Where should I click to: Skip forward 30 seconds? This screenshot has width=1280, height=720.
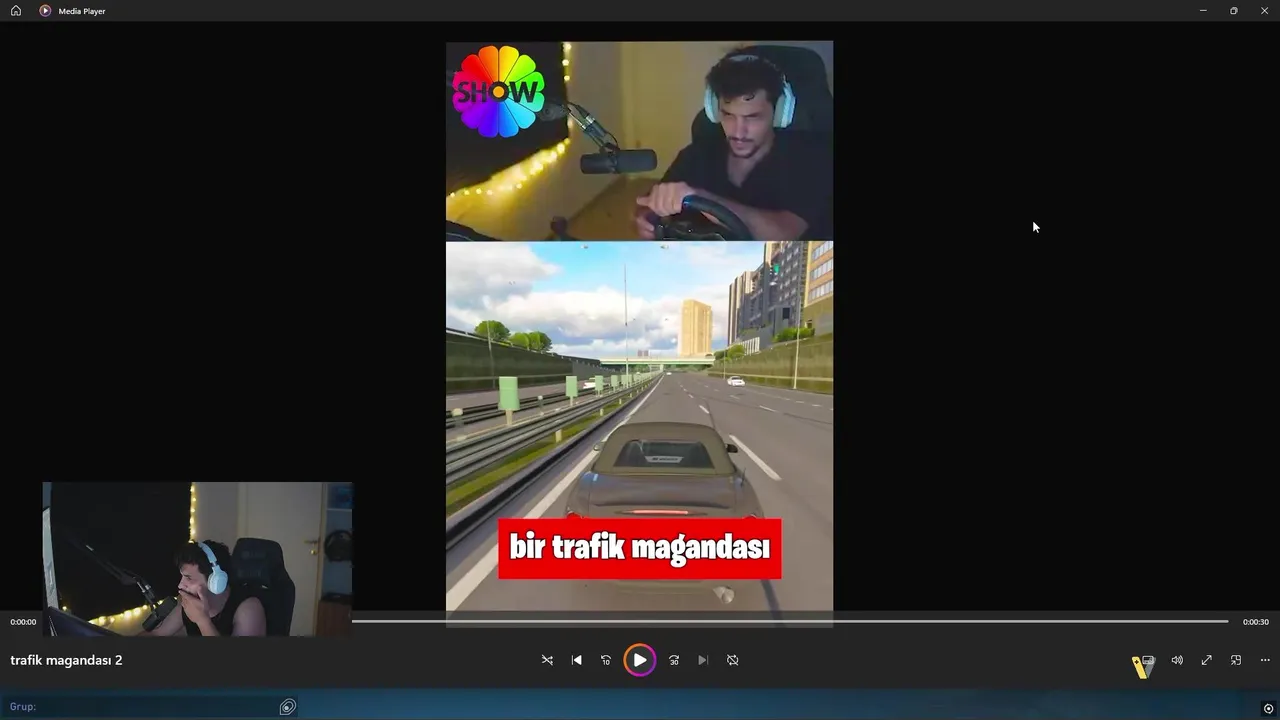click(674, 660)
